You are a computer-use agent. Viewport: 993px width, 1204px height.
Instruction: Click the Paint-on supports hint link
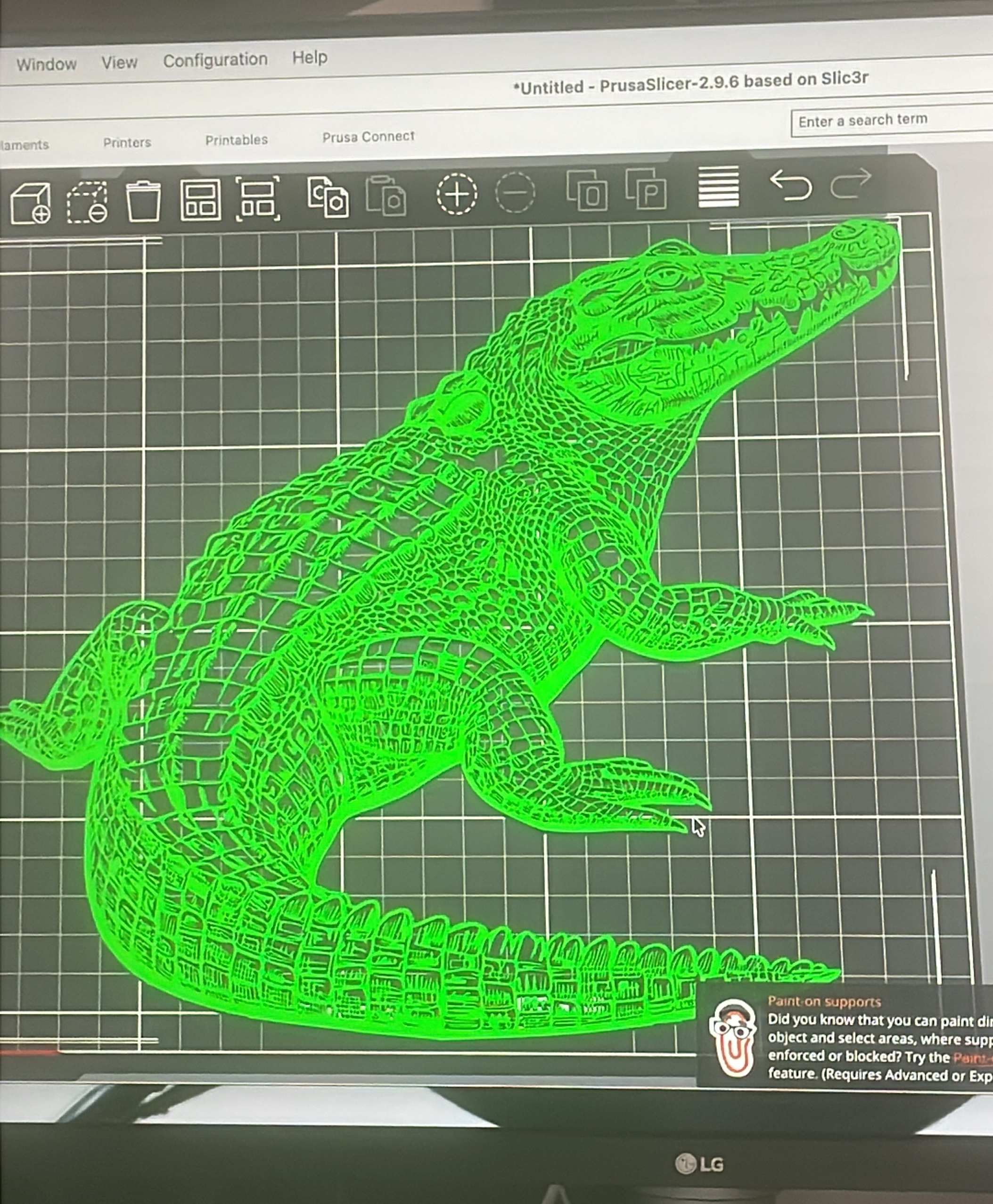(972, 1057)
